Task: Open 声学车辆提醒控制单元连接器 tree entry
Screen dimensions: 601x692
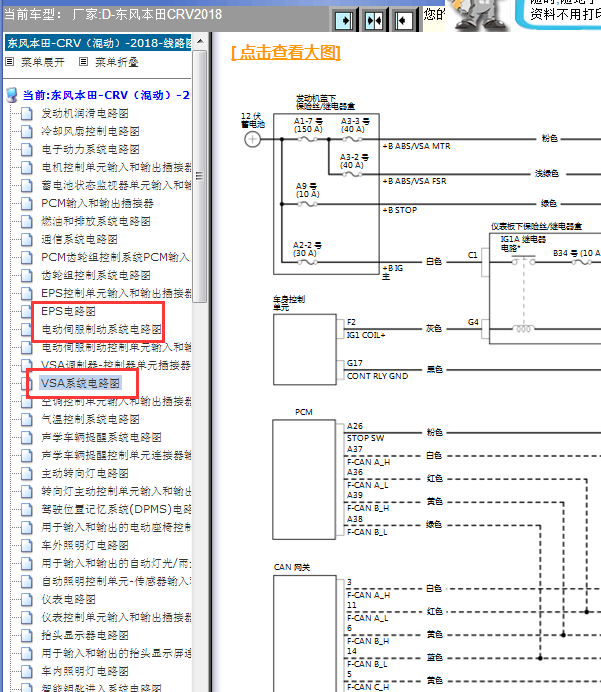Action: [x=116, y=455]
